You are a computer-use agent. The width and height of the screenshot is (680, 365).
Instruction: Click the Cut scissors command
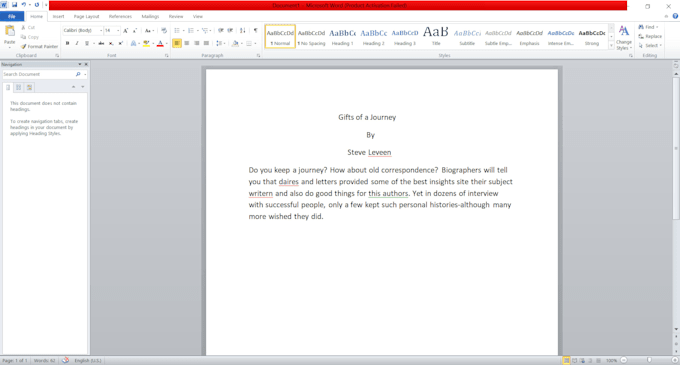[x=28, y=27]
